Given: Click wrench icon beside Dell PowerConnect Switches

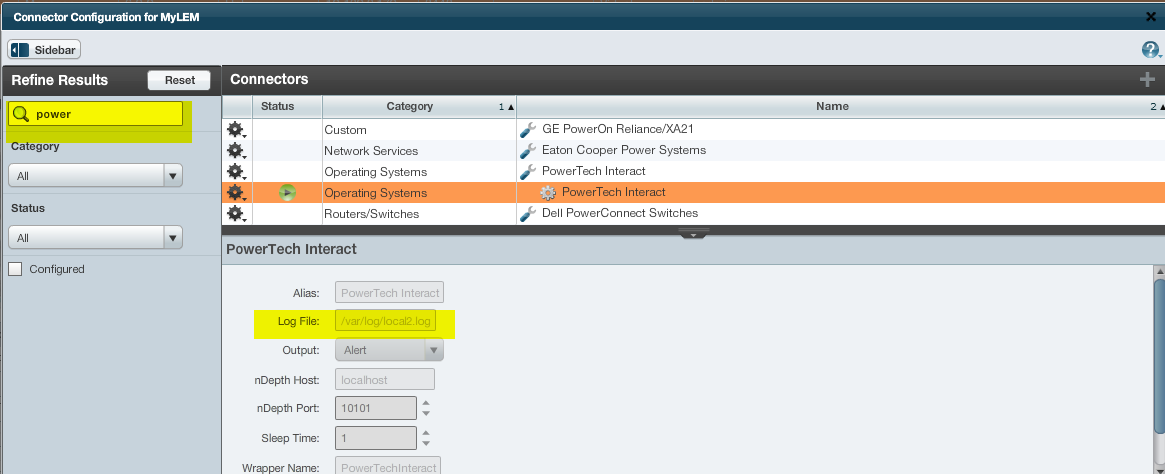Looking at the screenshot, I should [528, 213].
